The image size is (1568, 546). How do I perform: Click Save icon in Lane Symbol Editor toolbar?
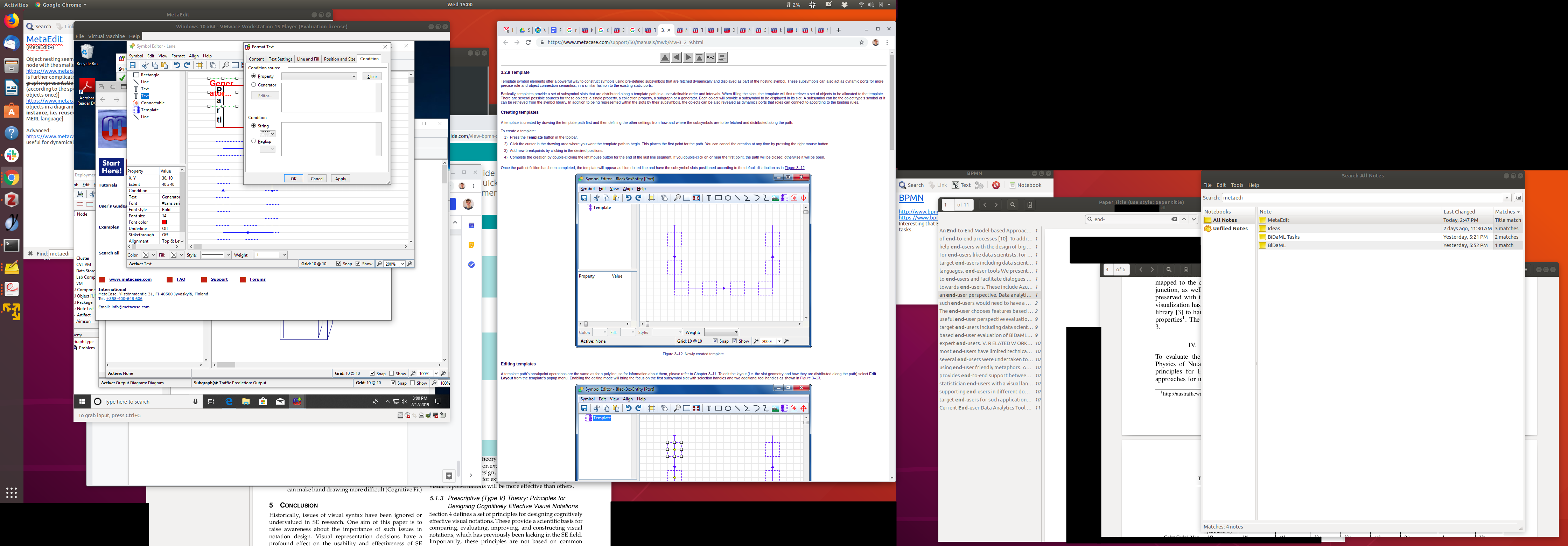(x=133, y=65)
